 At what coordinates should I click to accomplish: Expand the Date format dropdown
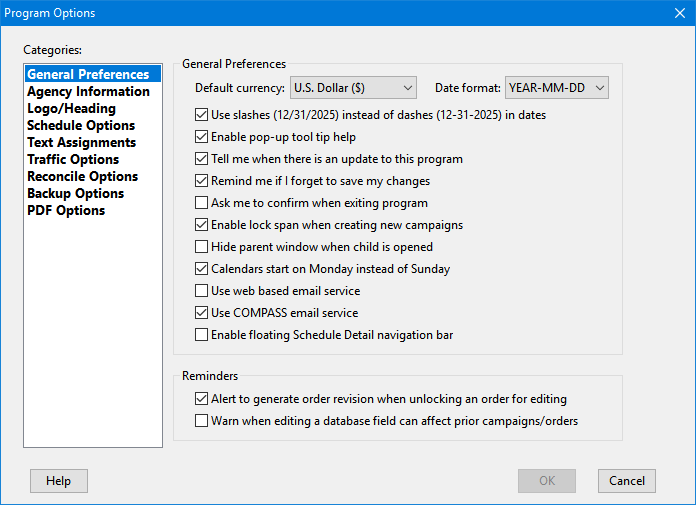tap(556, 88)
